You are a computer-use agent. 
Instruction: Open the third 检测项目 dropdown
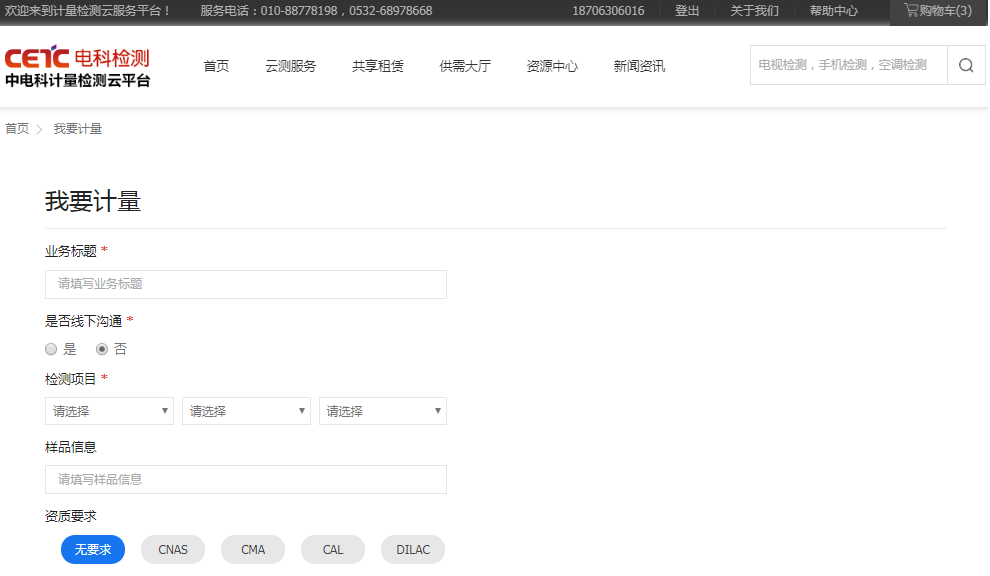click(383, 411)
